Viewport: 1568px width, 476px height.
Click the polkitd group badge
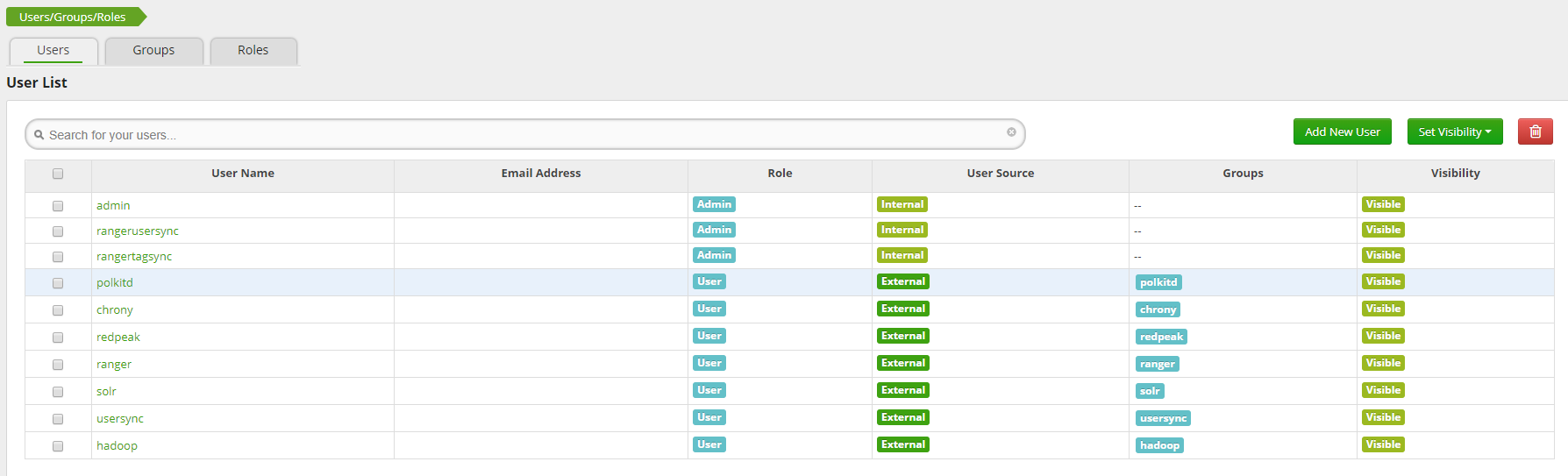(1158, 282)
